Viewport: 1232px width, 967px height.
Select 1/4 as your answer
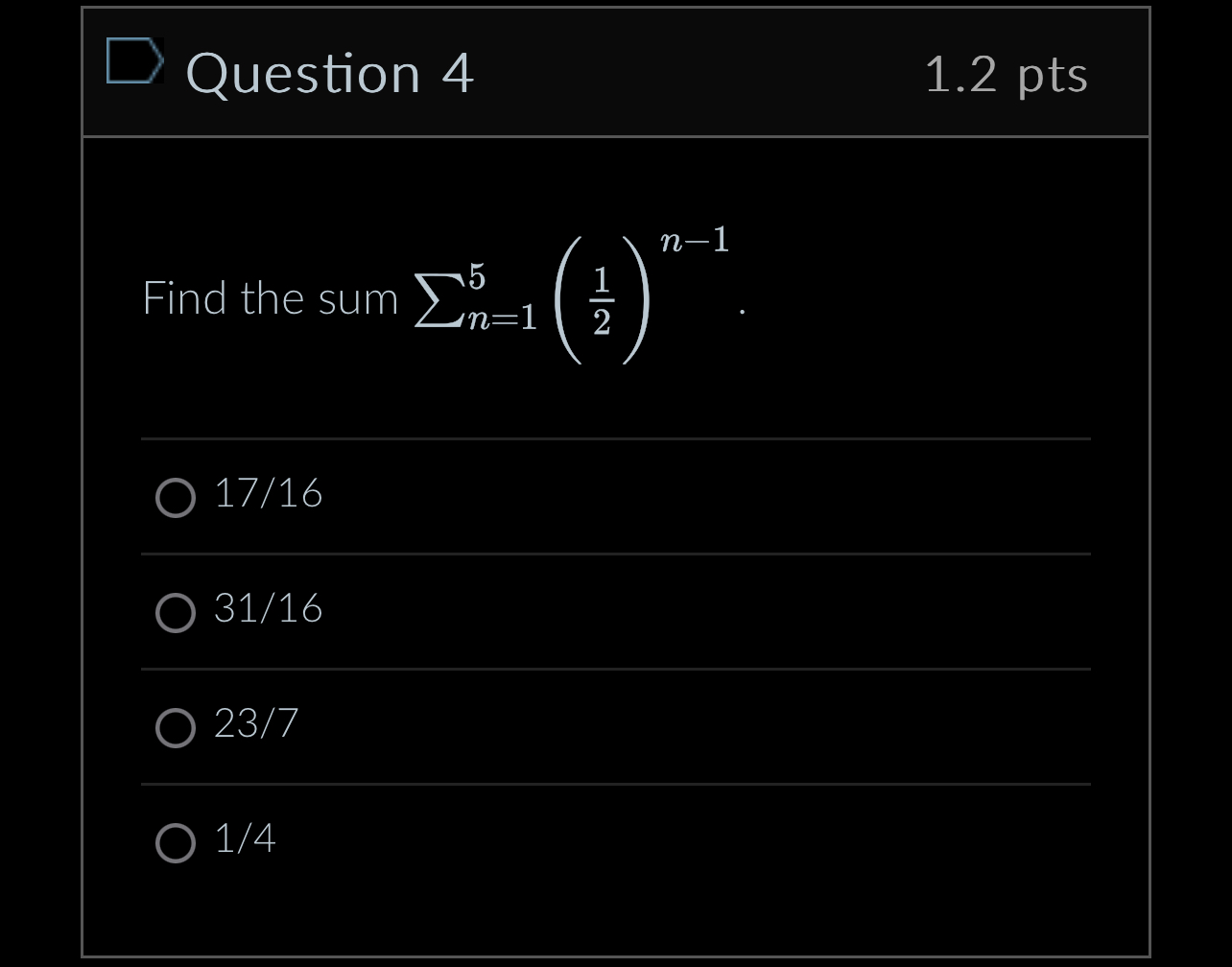click(x=176, y=842)
